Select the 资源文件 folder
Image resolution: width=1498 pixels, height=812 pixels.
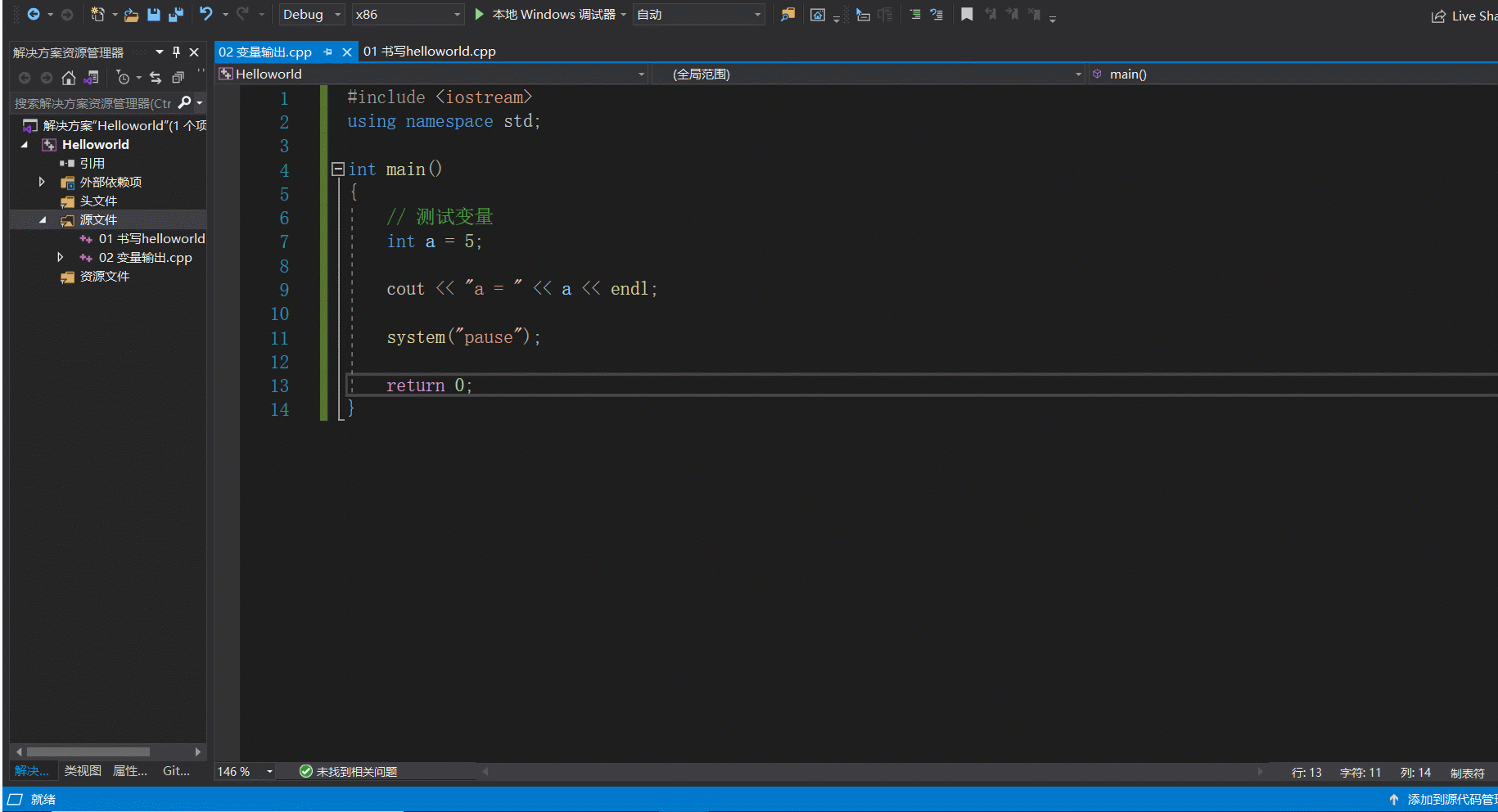[x=105, y=276]
